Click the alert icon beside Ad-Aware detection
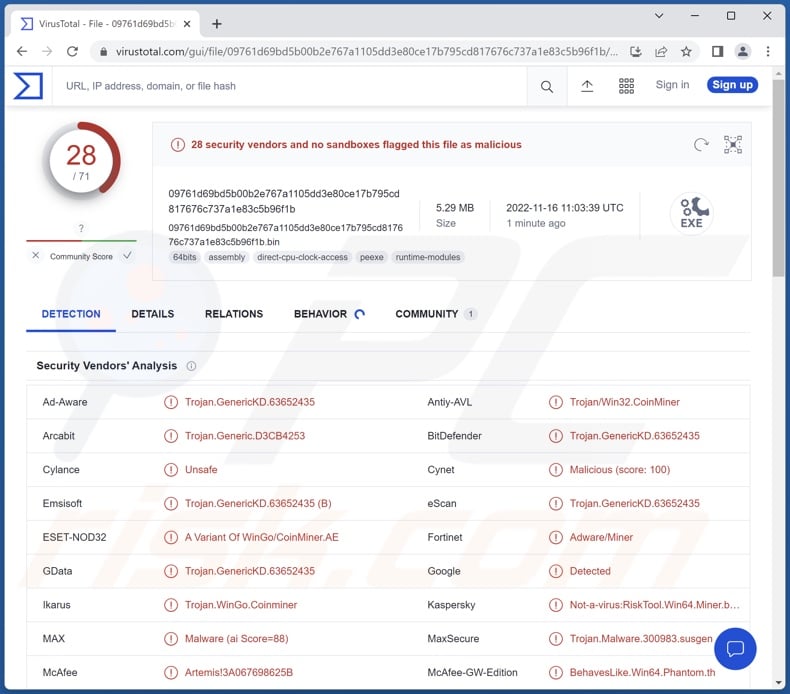Image resolution: width=790 pixels, height=694 pixels. [x=171, y=402]
